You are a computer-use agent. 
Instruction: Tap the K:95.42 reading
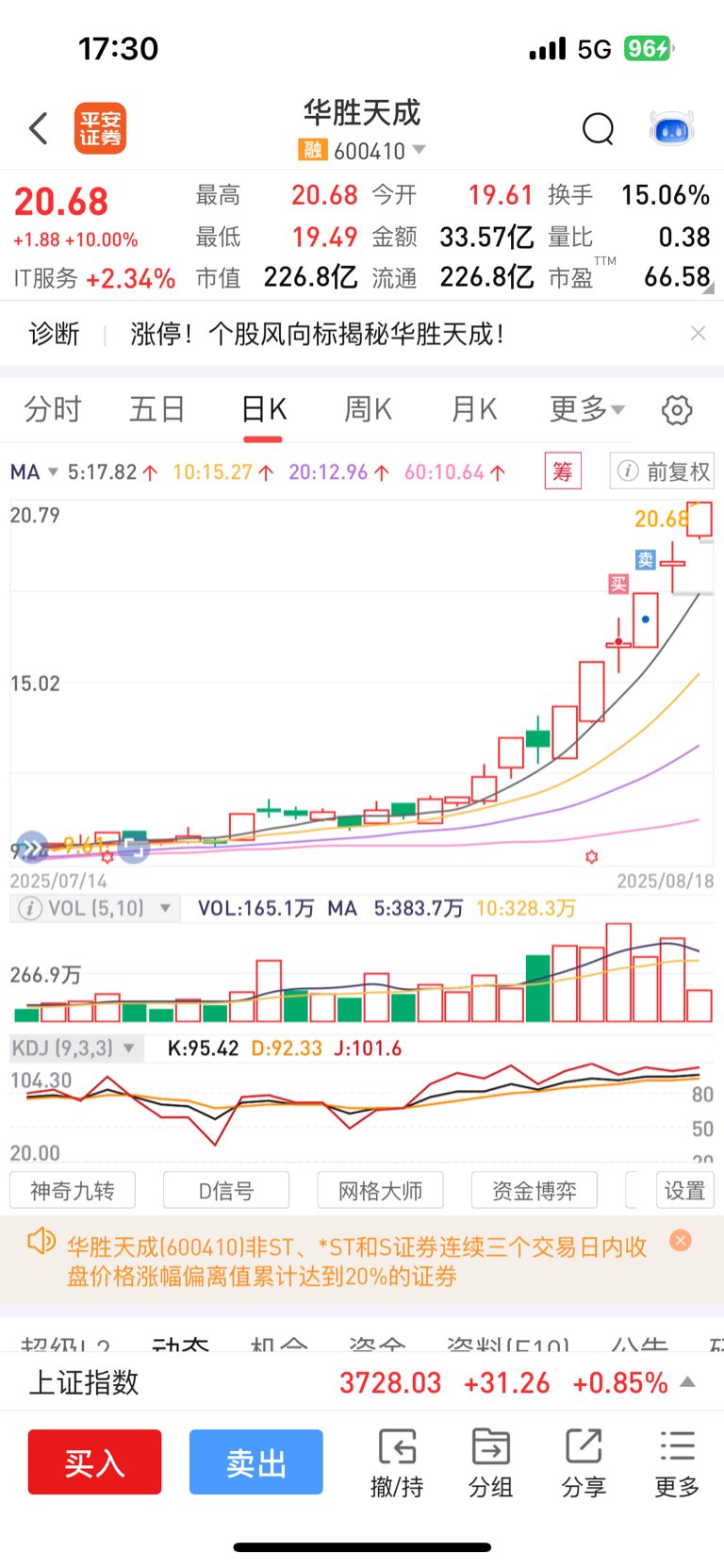coord(203,1048)
